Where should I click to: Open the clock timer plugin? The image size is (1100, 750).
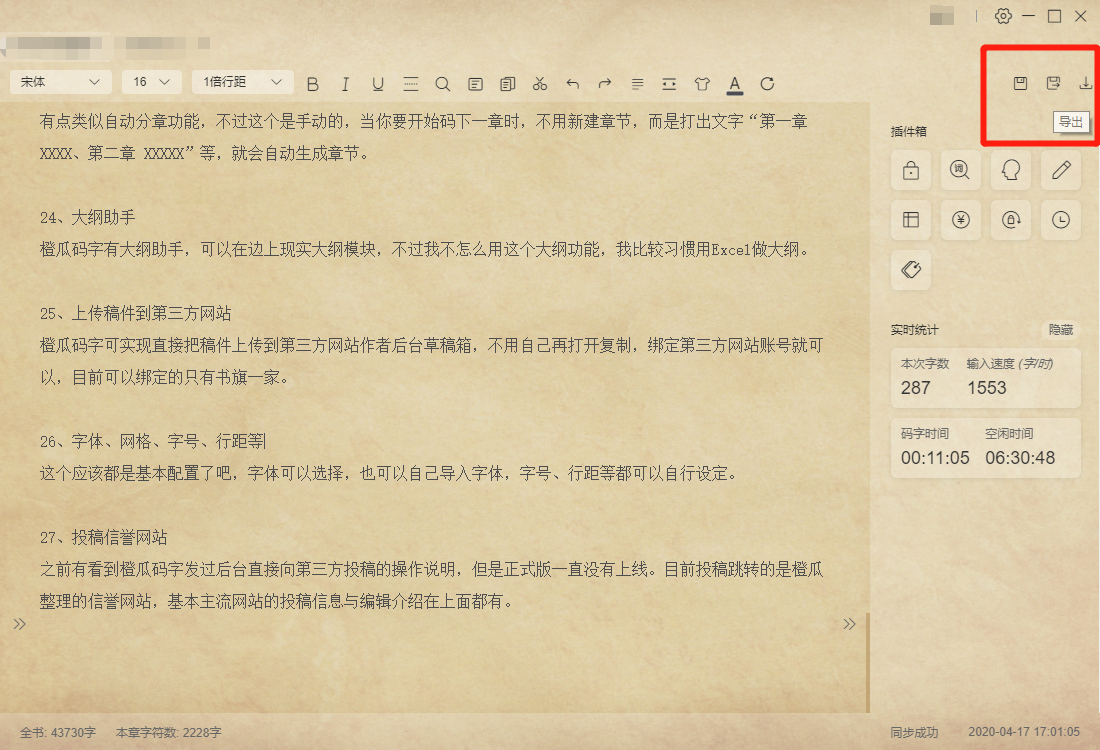coord(1061,220)
